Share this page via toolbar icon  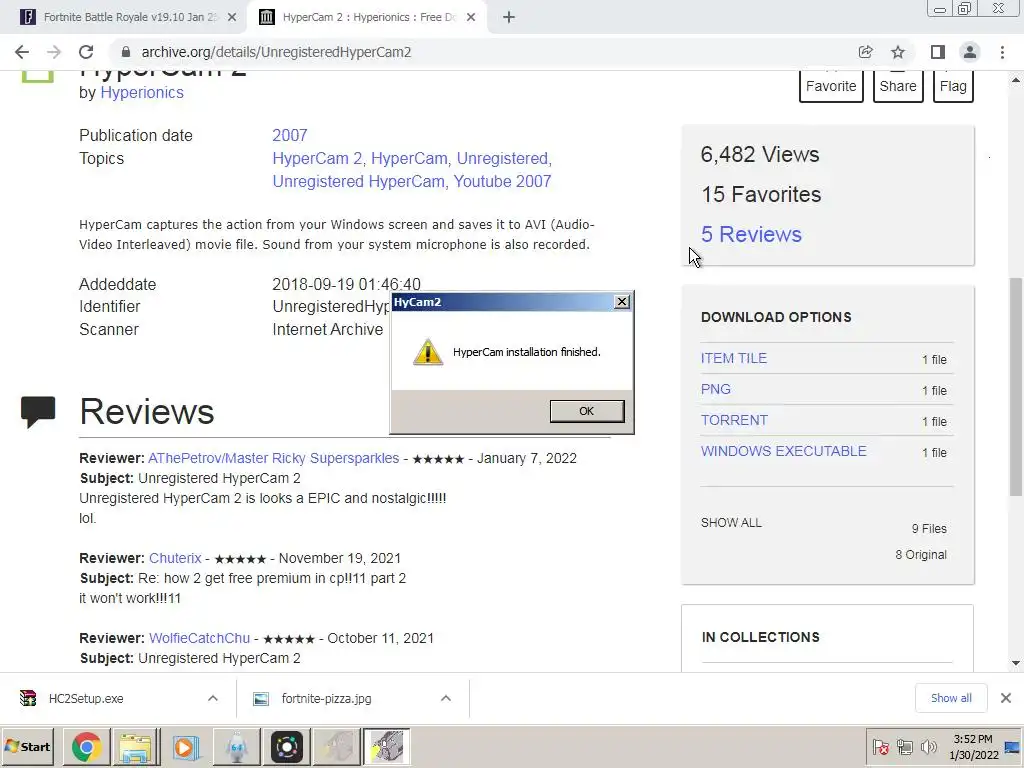(865, 52)
